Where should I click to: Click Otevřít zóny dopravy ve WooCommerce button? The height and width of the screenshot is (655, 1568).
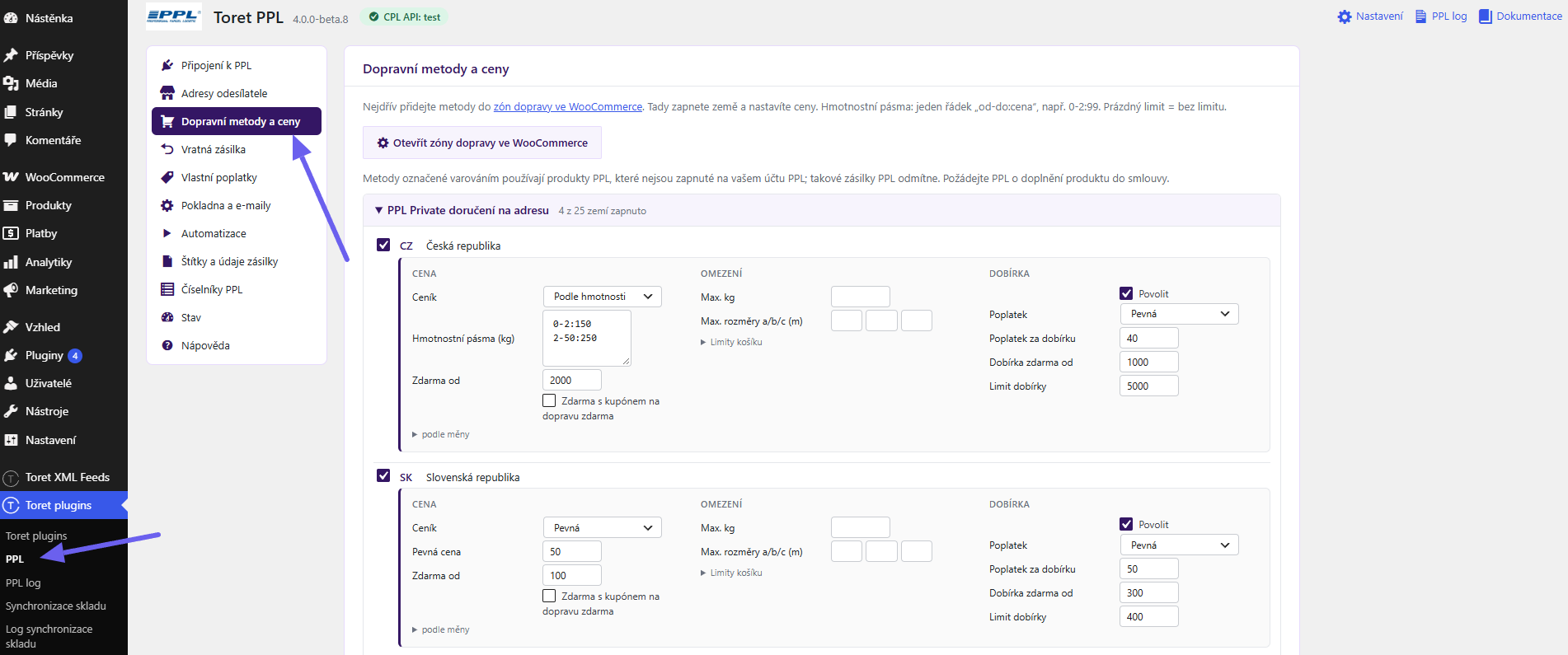482,143
